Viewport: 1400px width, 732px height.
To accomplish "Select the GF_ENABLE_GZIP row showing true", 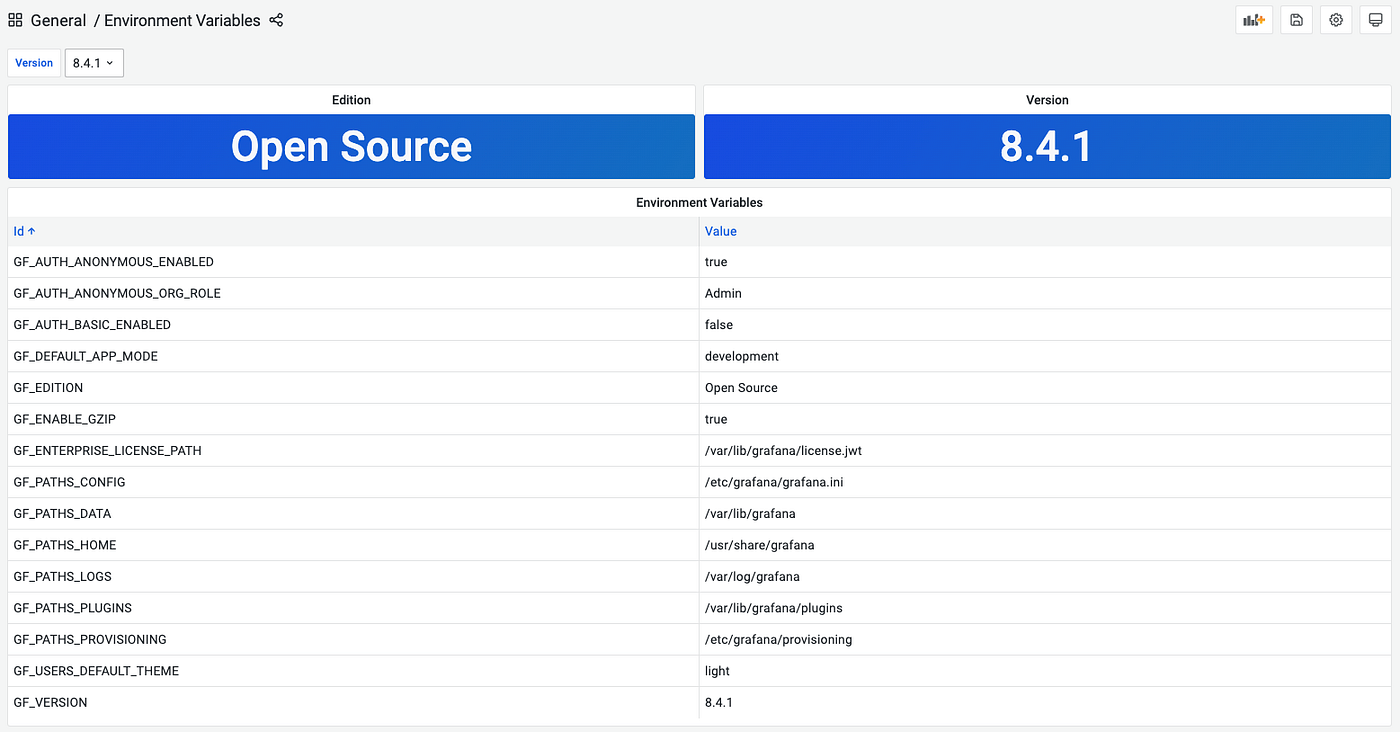I will point(65,418).
